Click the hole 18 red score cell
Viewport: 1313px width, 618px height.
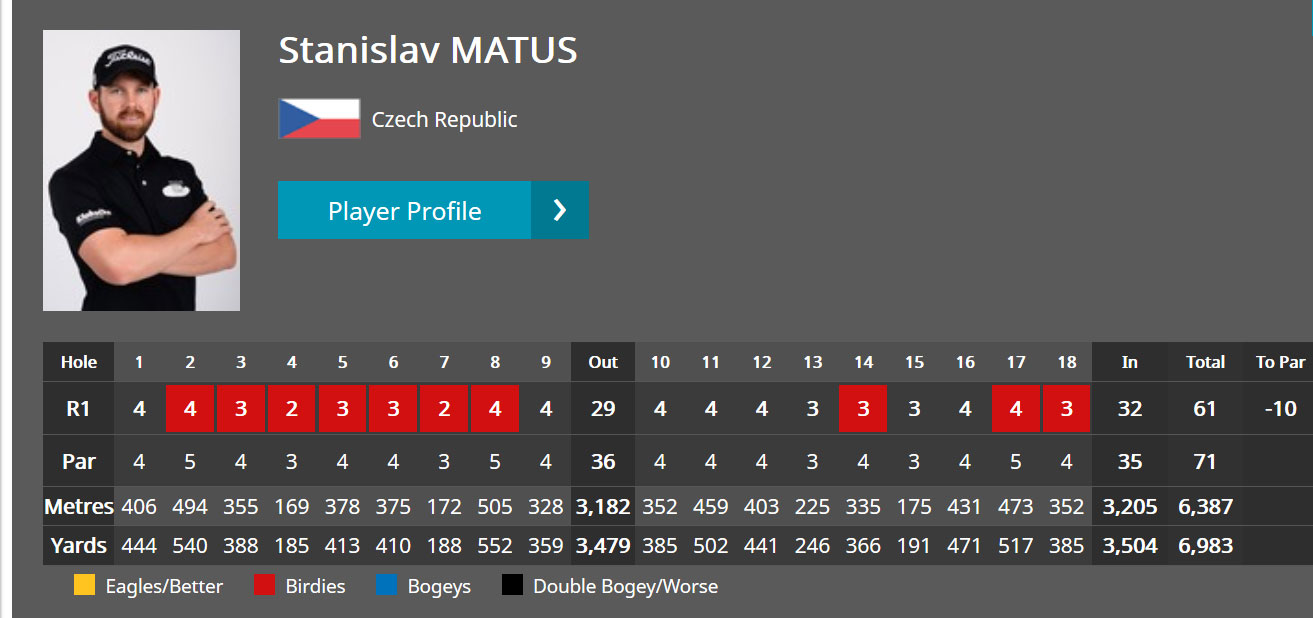click(1066, 408)
